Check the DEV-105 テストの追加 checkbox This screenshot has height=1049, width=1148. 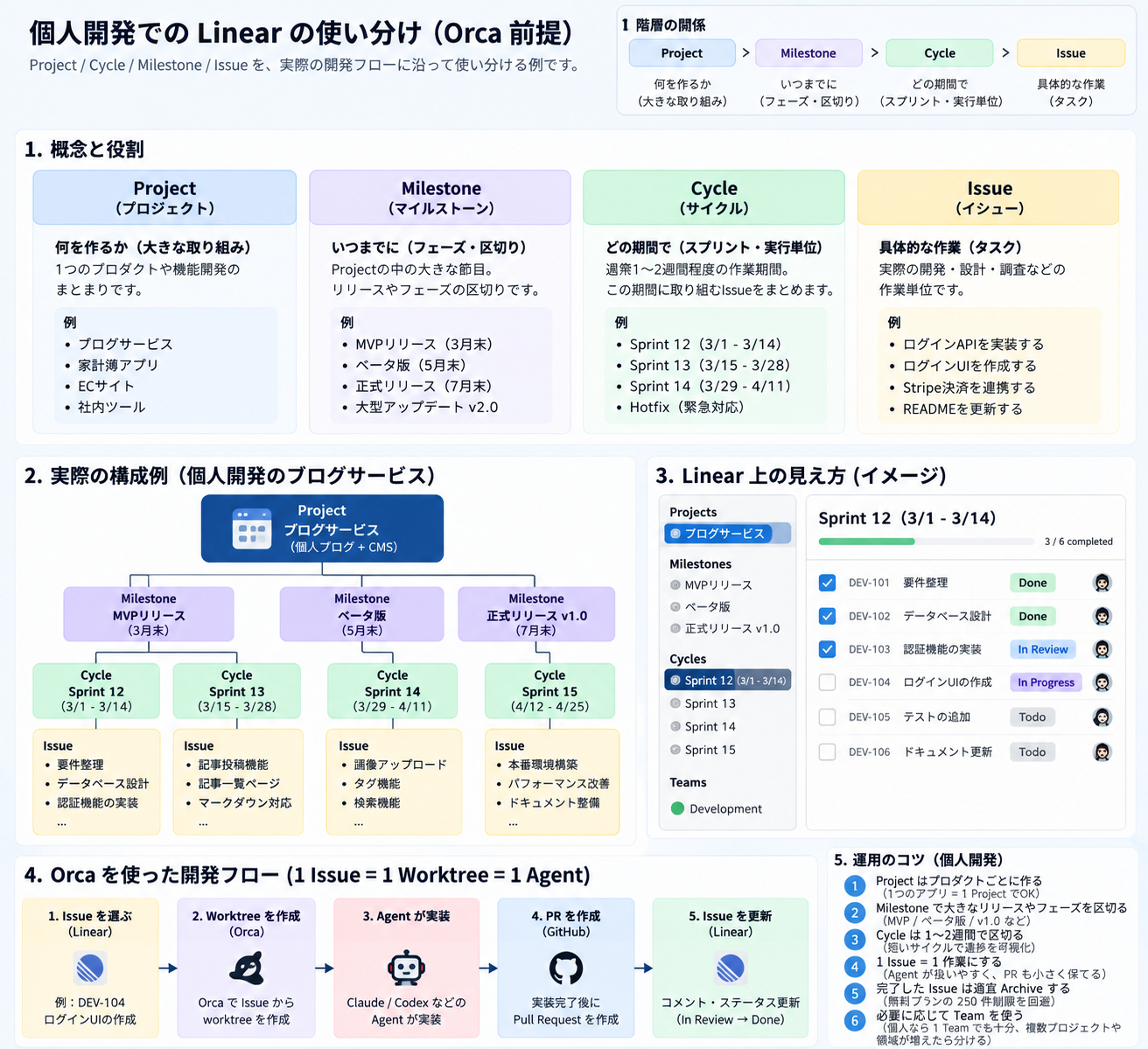point(827,717)
